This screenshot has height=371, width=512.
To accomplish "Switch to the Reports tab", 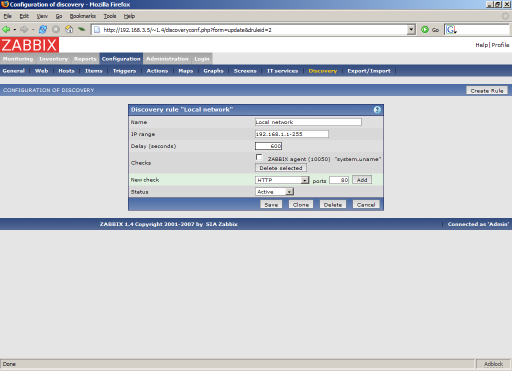I will point(85,59).
